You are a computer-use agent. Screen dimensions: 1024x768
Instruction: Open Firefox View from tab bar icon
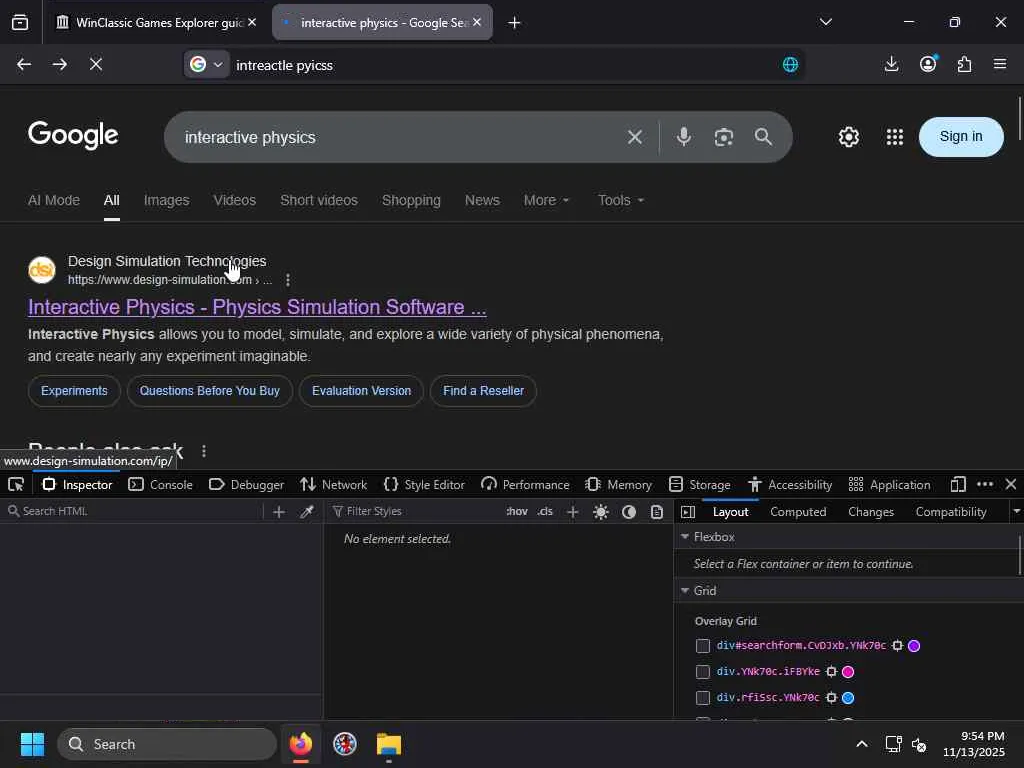click(20, 22)
